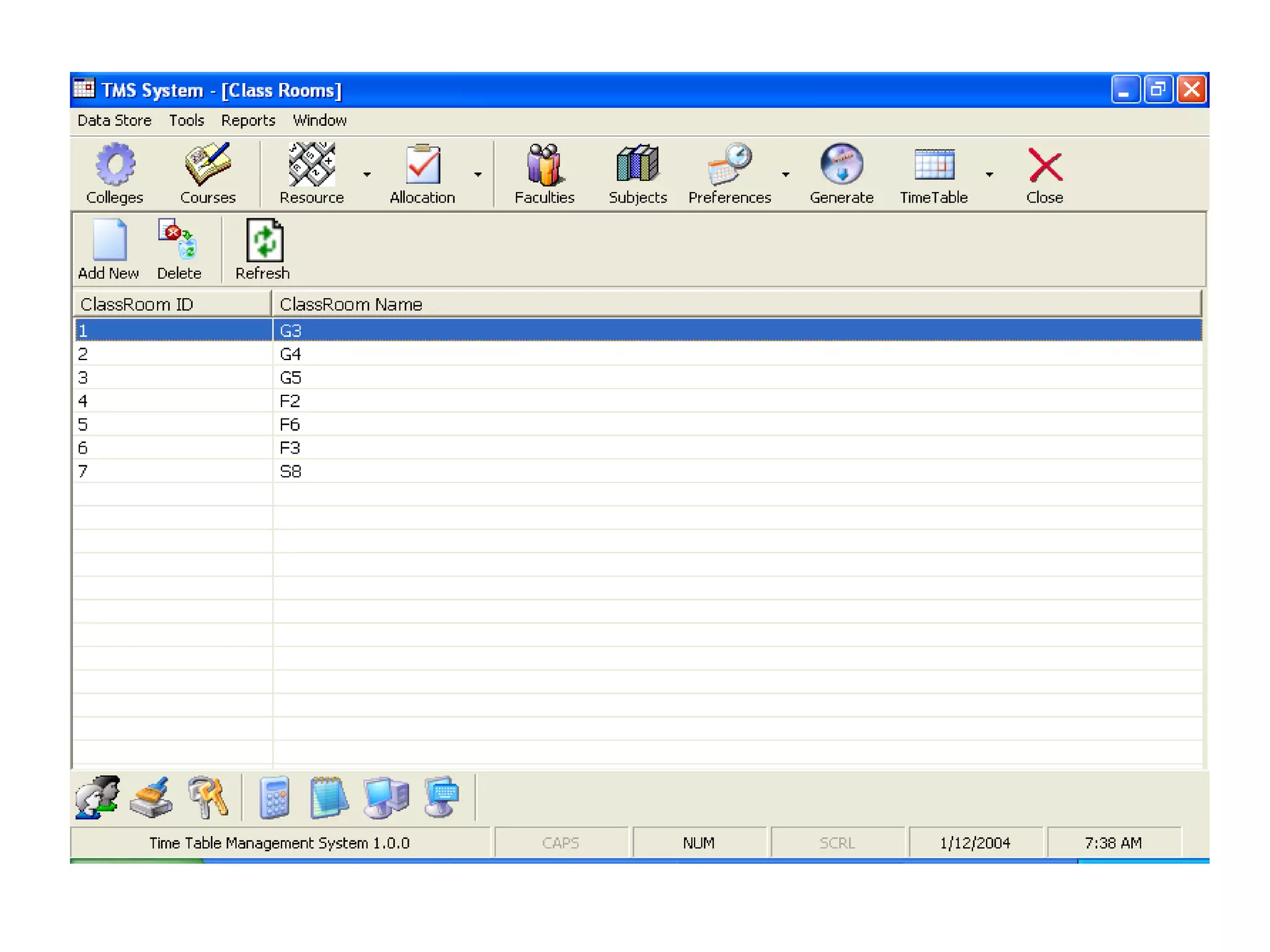Viewport: 1270px width, 952px height.
Task: Click the computer monitors icon in bottom toolbar
Action: (x=386, y=798)
